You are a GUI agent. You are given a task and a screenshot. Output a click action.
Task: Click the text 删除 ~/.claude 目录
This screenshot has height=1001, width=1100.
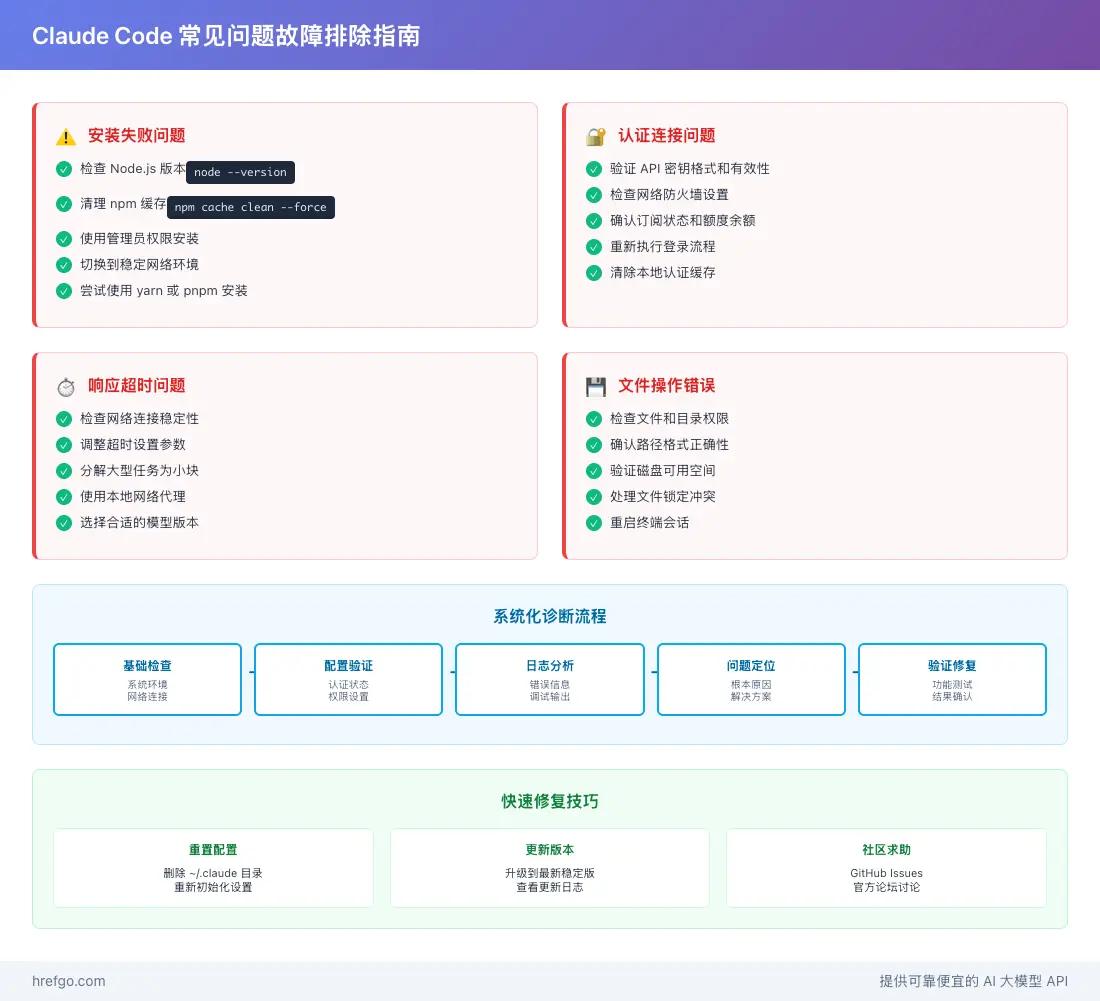coord(213,873)
